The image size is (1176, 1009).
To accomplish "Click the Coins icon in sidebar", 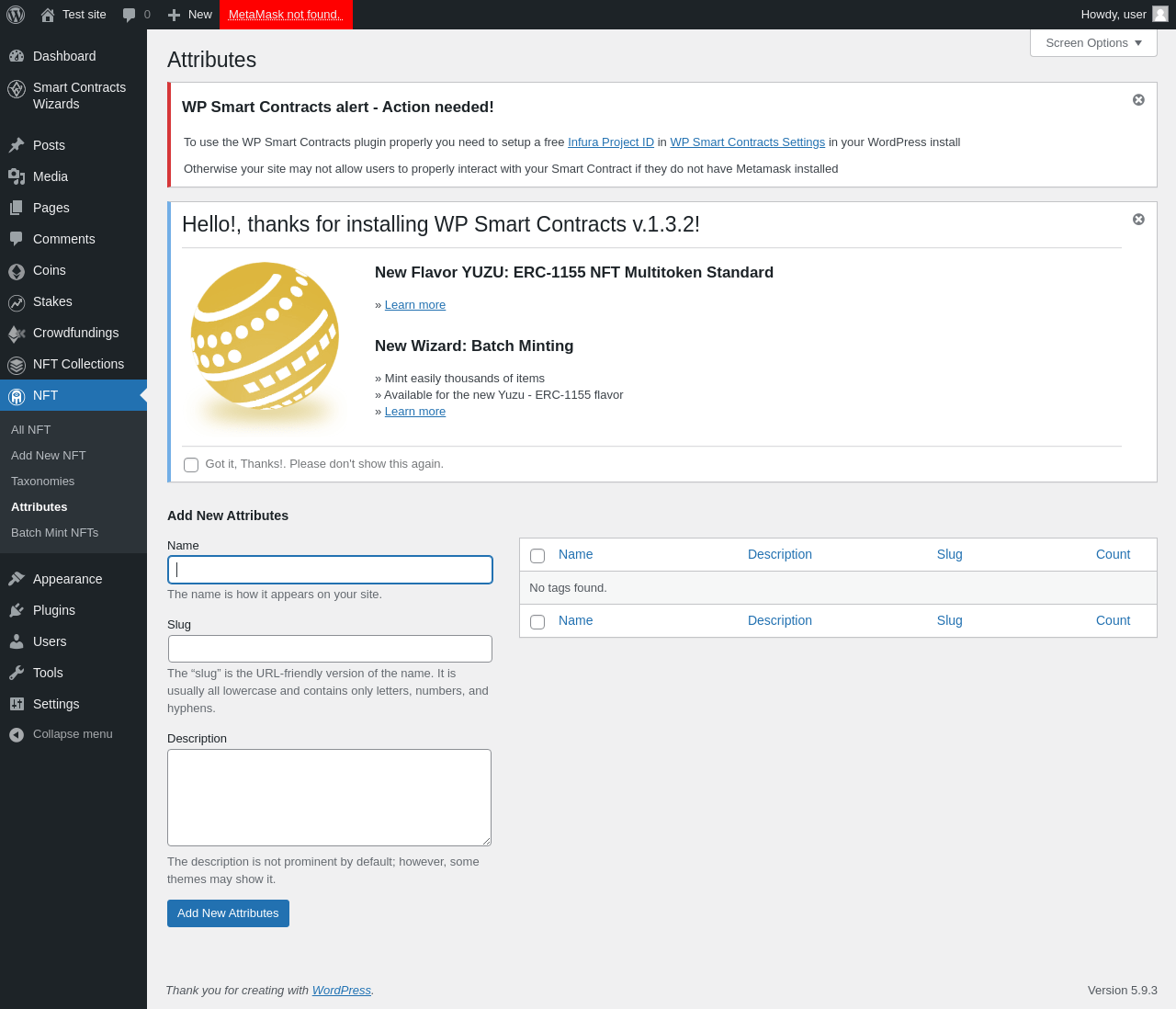I will [17, 271].
